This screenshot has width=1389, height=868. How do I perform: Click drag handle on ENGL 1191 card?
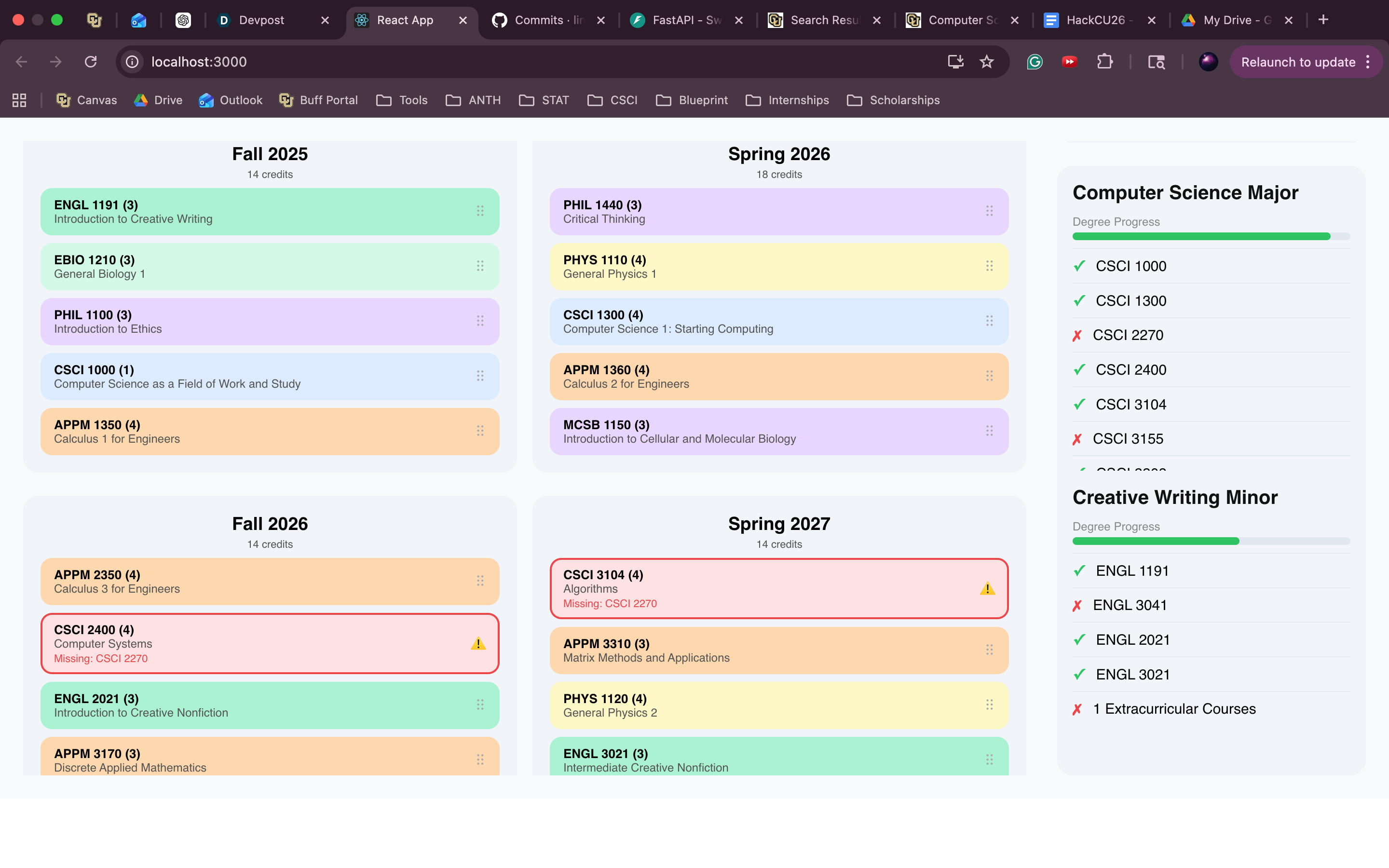480,211
